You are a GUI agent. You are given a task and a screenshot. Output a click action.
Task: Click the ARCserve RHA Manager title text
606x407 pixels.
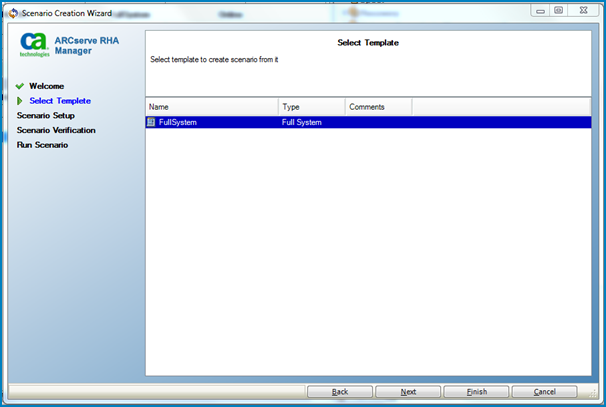87,46
